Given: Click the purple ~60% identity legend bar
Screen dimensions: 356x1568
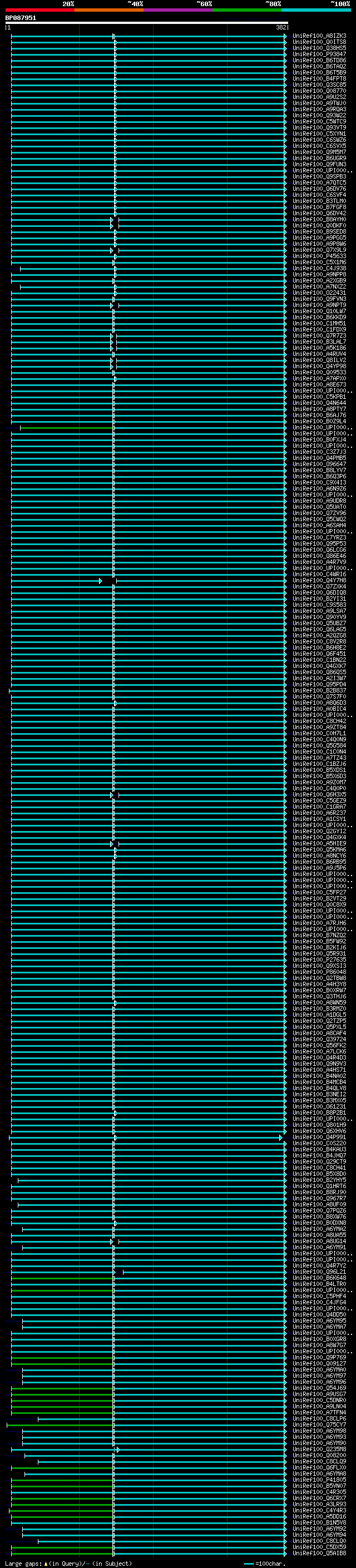Looking at the screenshot, I should tap(179, 10).
